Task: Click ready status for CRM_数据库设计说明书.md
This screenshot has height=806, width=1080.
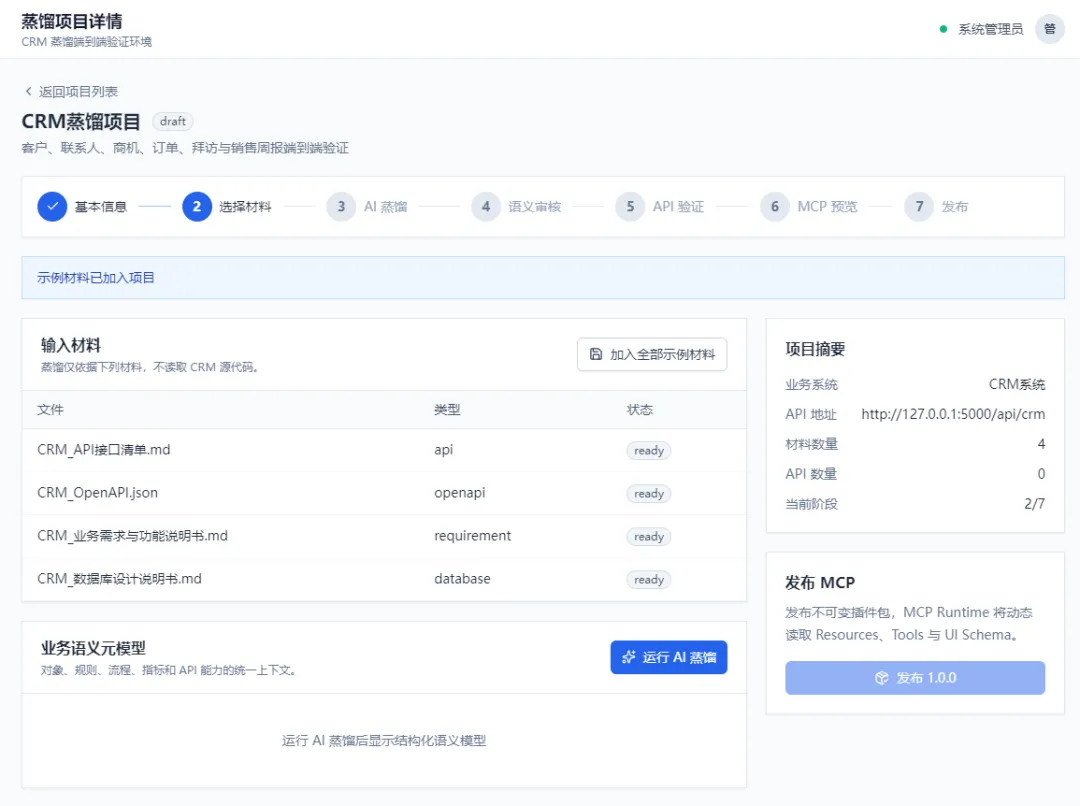Action: pyautogui.click(x=648, y=579)
